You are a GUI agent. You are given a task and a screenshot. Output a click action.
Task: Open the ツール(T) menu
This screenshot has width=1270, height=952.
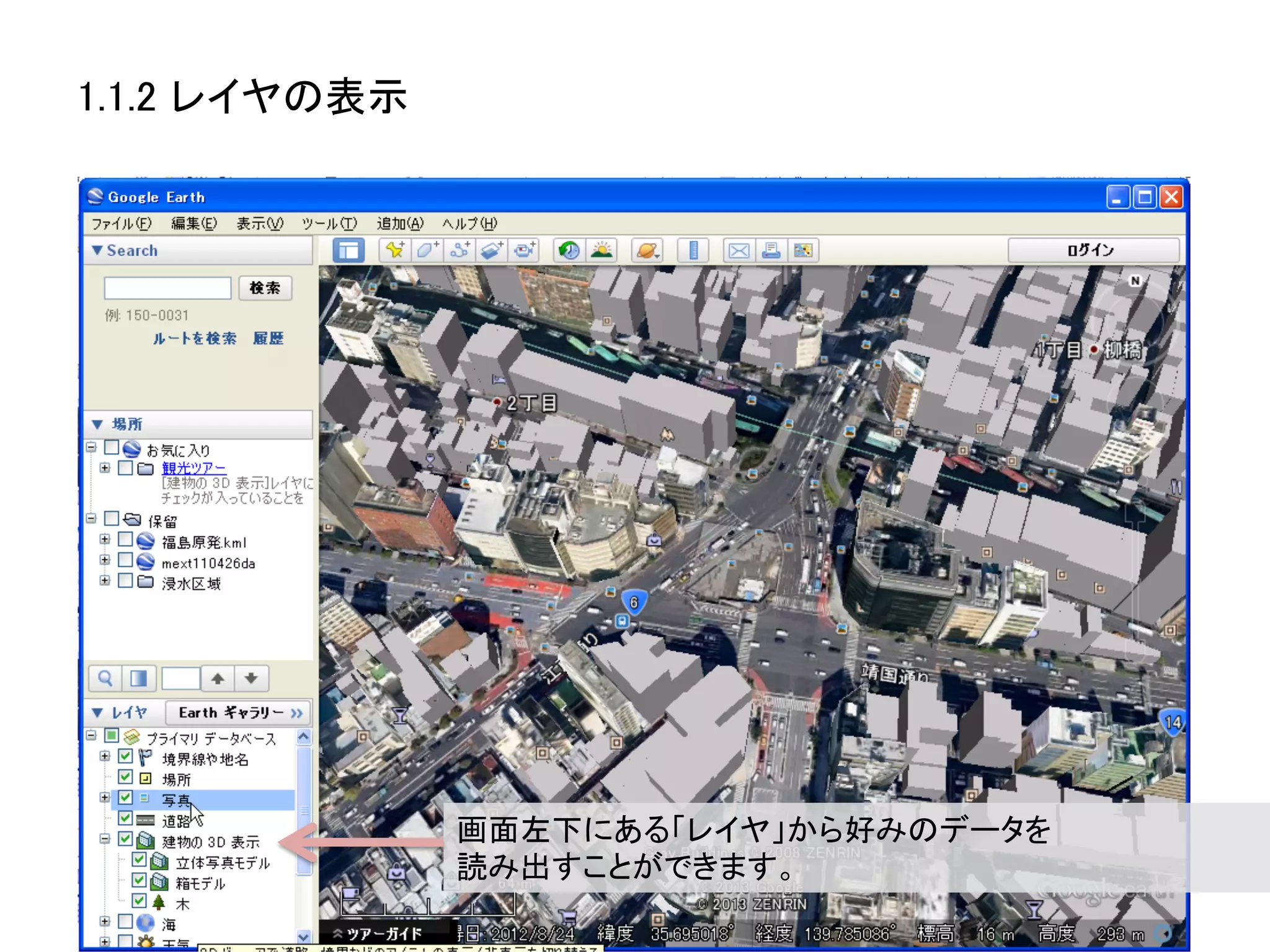pos(329,224)
